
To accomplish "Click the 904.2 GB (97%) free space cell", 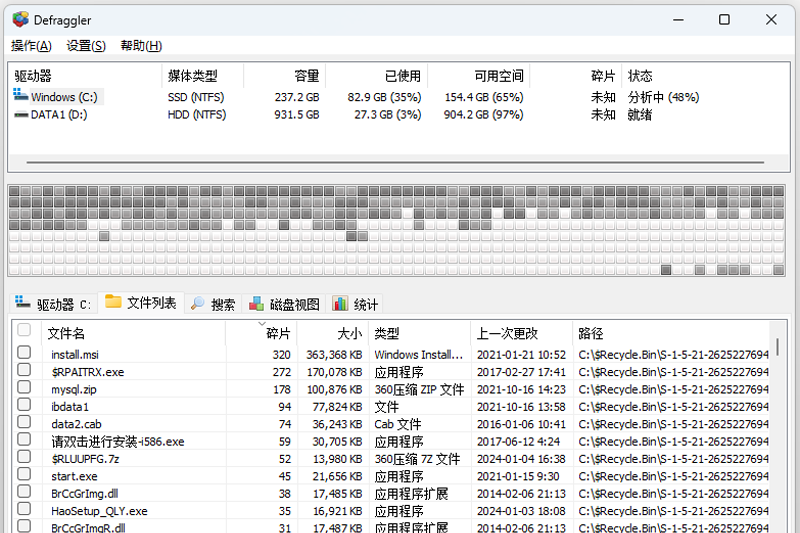I will pos(484,115).
